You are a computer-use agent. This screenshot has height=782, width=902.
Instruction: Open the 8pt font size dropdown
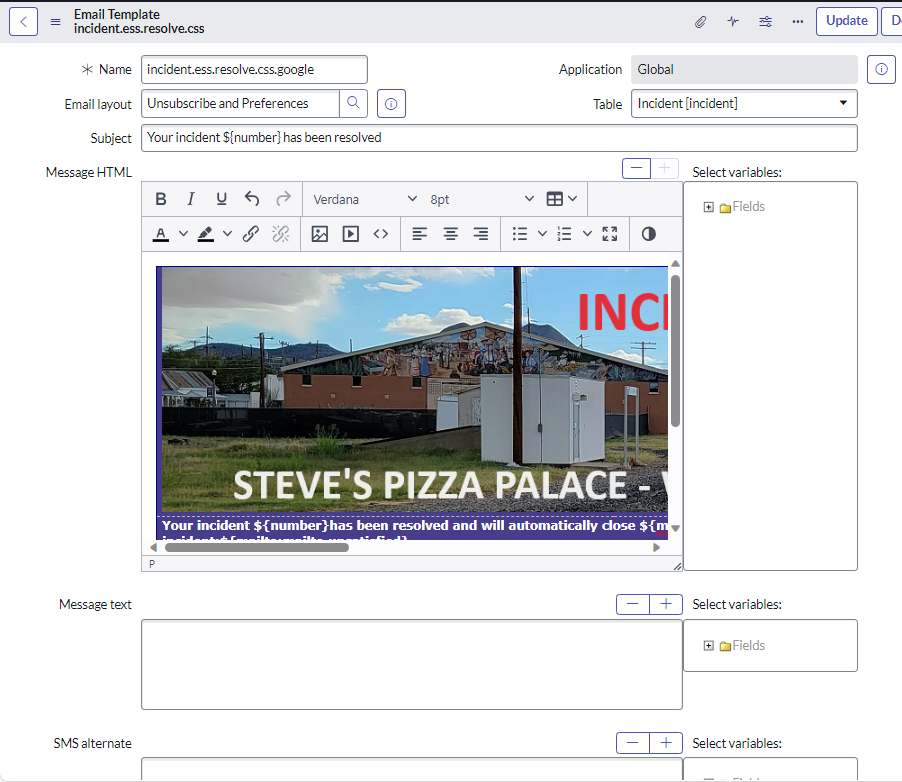pyautogui.click(x=481, y=199)
